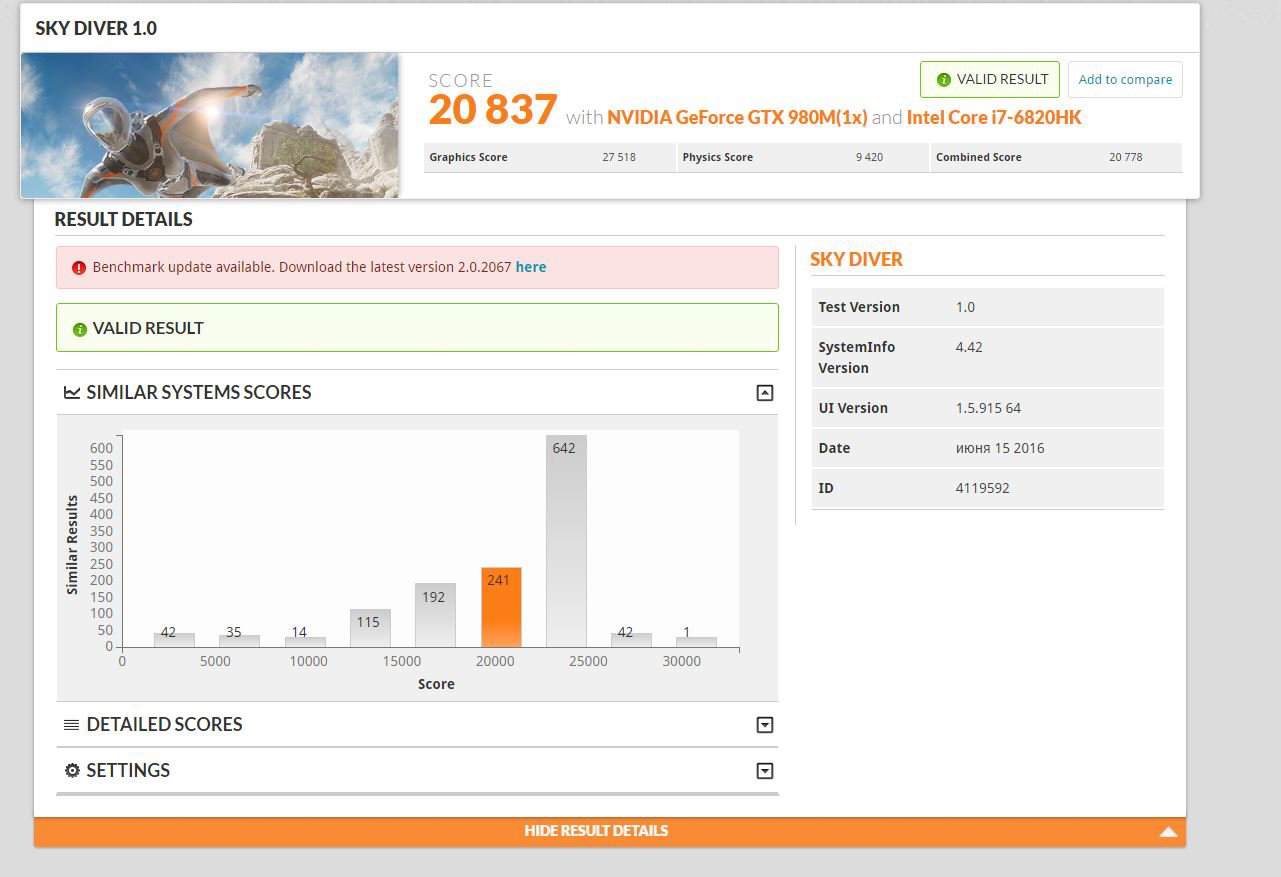
Task: Click Intel Core i7-6820HK link
Action: (994, 117)
